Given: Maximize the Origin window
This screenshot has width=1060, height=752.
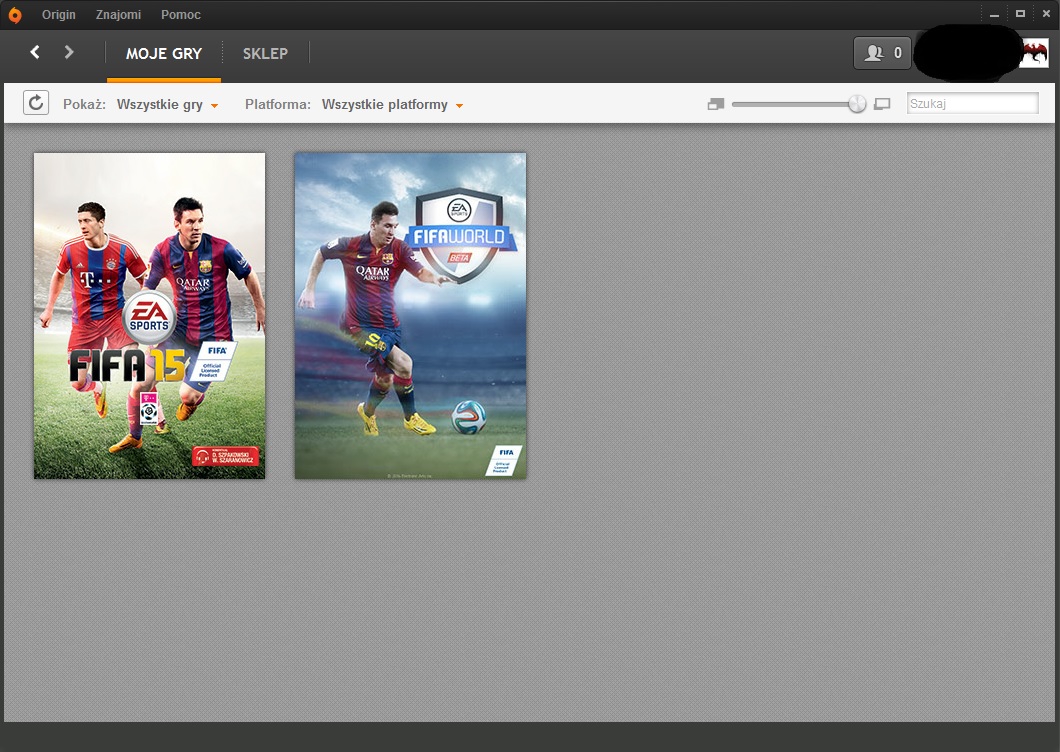Looking at the screenshot, I should [x=1020, y=14].
